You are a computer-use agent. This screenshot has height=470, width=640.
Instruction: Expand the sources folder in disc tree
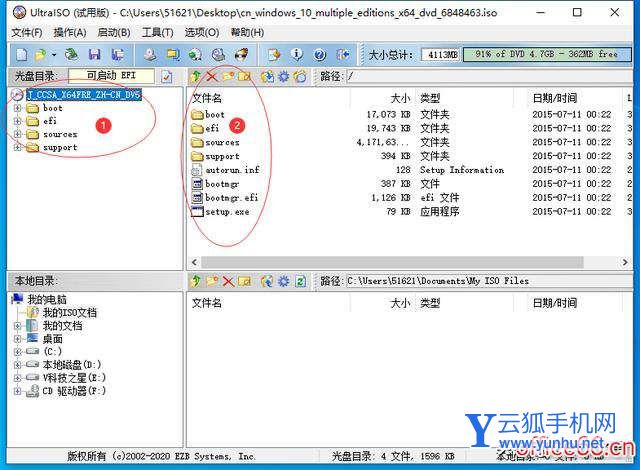point(18,134)
